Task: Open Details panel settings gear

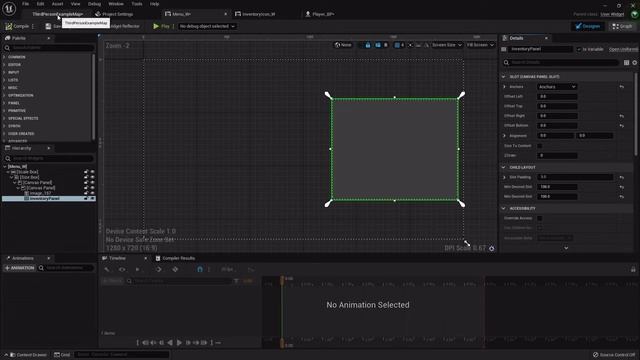Action: pos(635,62)
